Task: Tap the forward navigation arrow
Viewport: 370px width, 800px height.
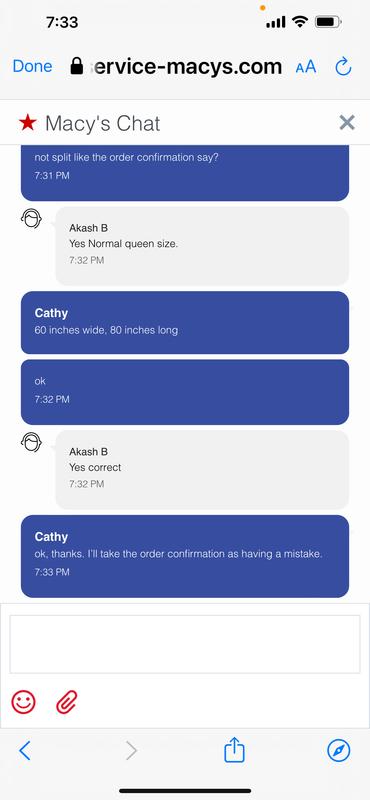Action: [x=132, y=751]
